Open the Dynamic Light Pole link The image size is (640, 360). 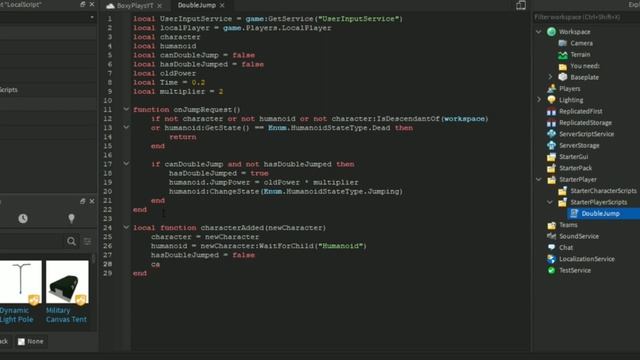click(16, 315)
